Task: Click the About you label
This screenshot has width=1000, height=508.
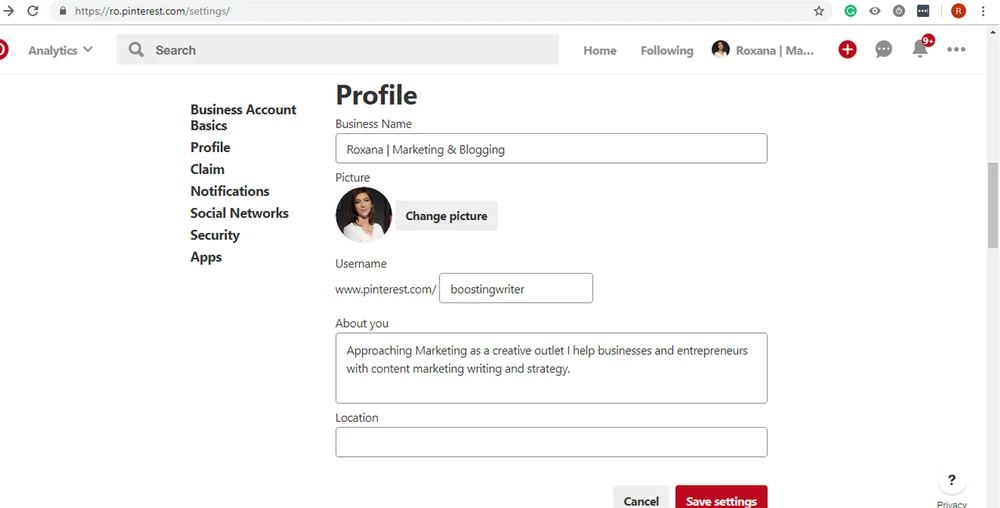Action: pos(362,323)
